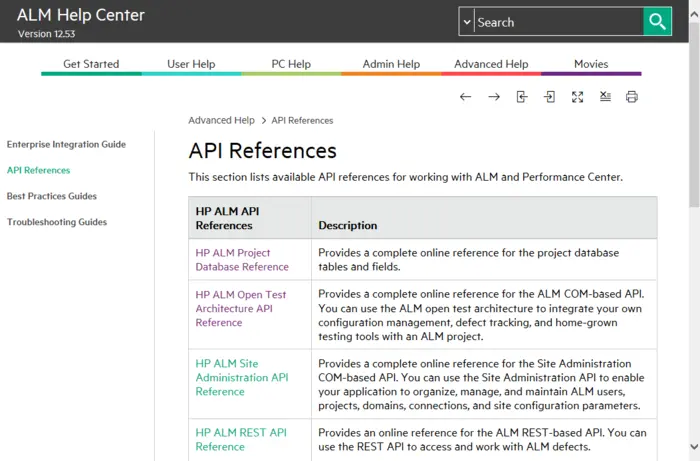This screenshot has width=700, height=461.
Task: Open HP ALM Site Administration API Reference
Action: (242, 378)
